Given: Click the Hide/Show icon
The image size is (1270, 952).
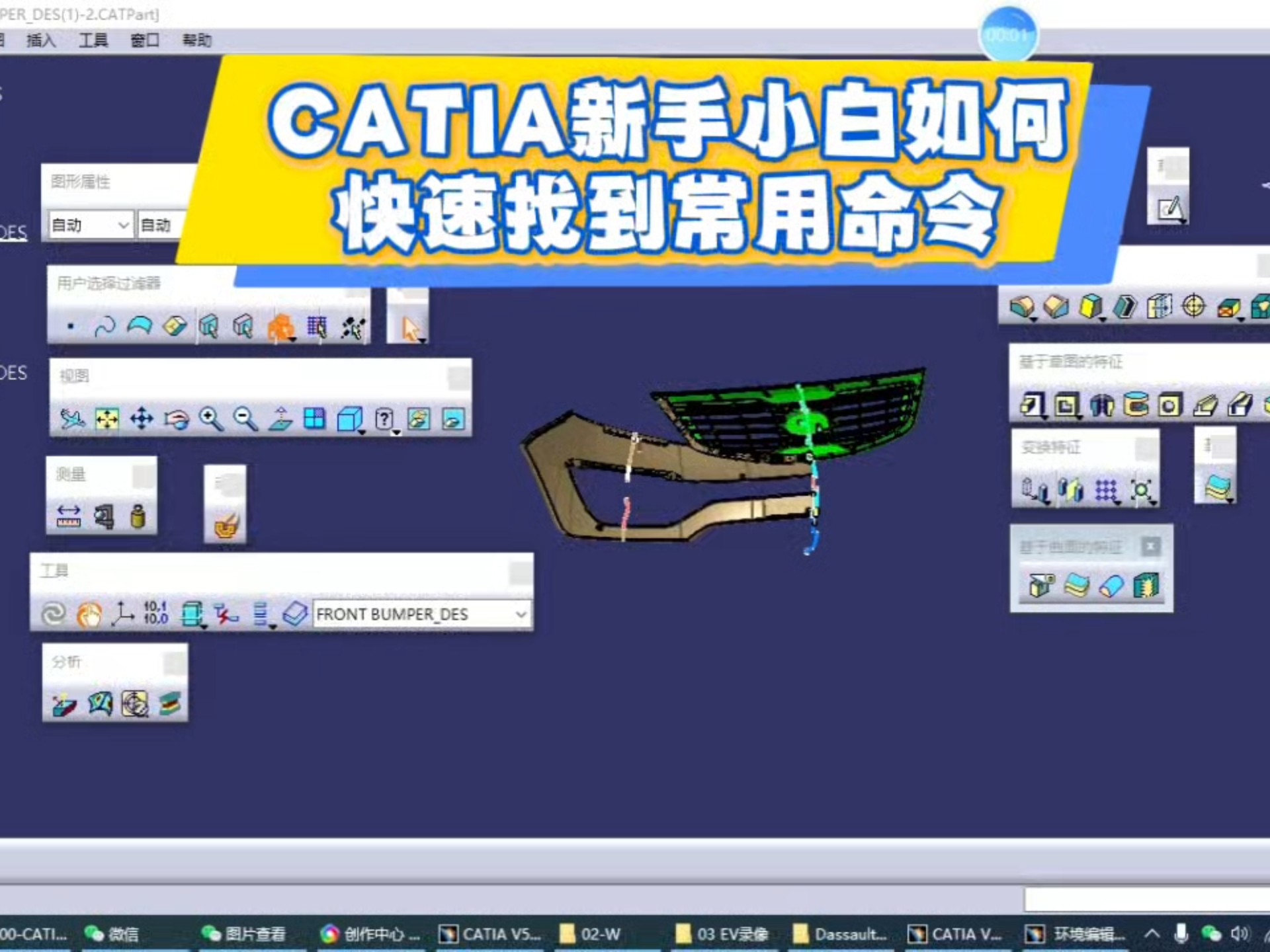Looking at the screenshot, I should tap(419, 418).
